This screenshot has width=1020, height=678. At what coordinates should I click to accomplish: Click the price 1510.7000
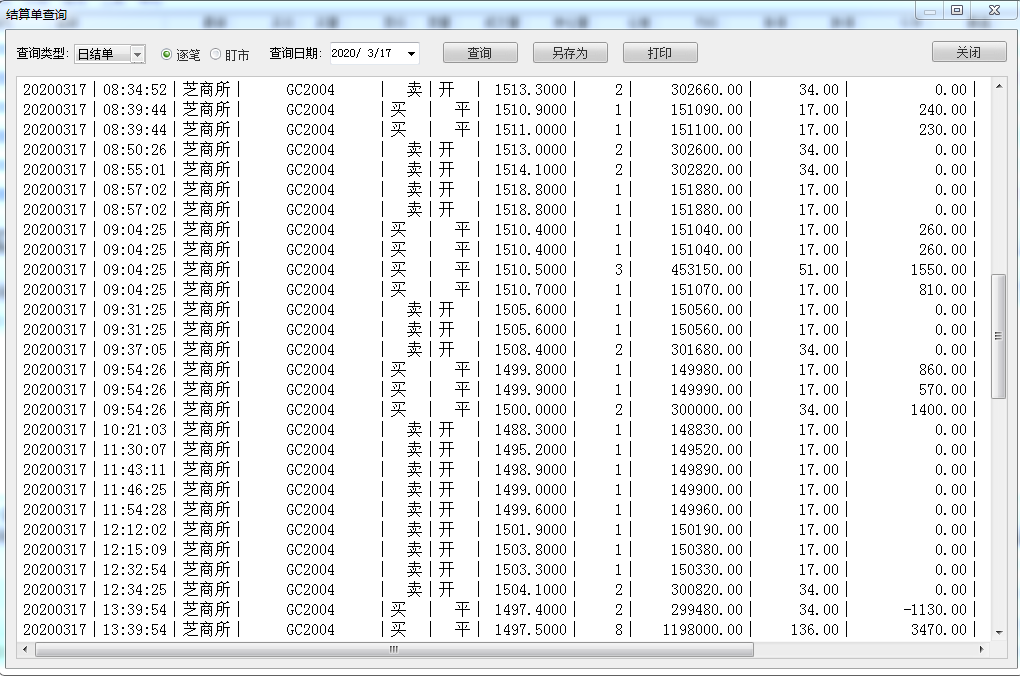pyautogui.click(x=530, y=290)
